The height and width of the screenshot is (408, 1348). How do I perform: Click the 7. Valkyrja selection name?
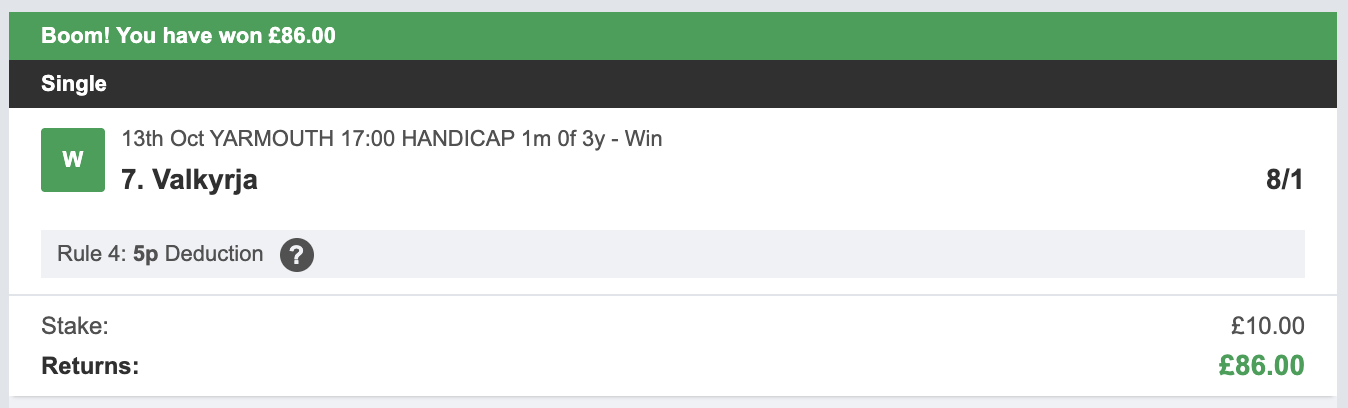tap(190, 182)
